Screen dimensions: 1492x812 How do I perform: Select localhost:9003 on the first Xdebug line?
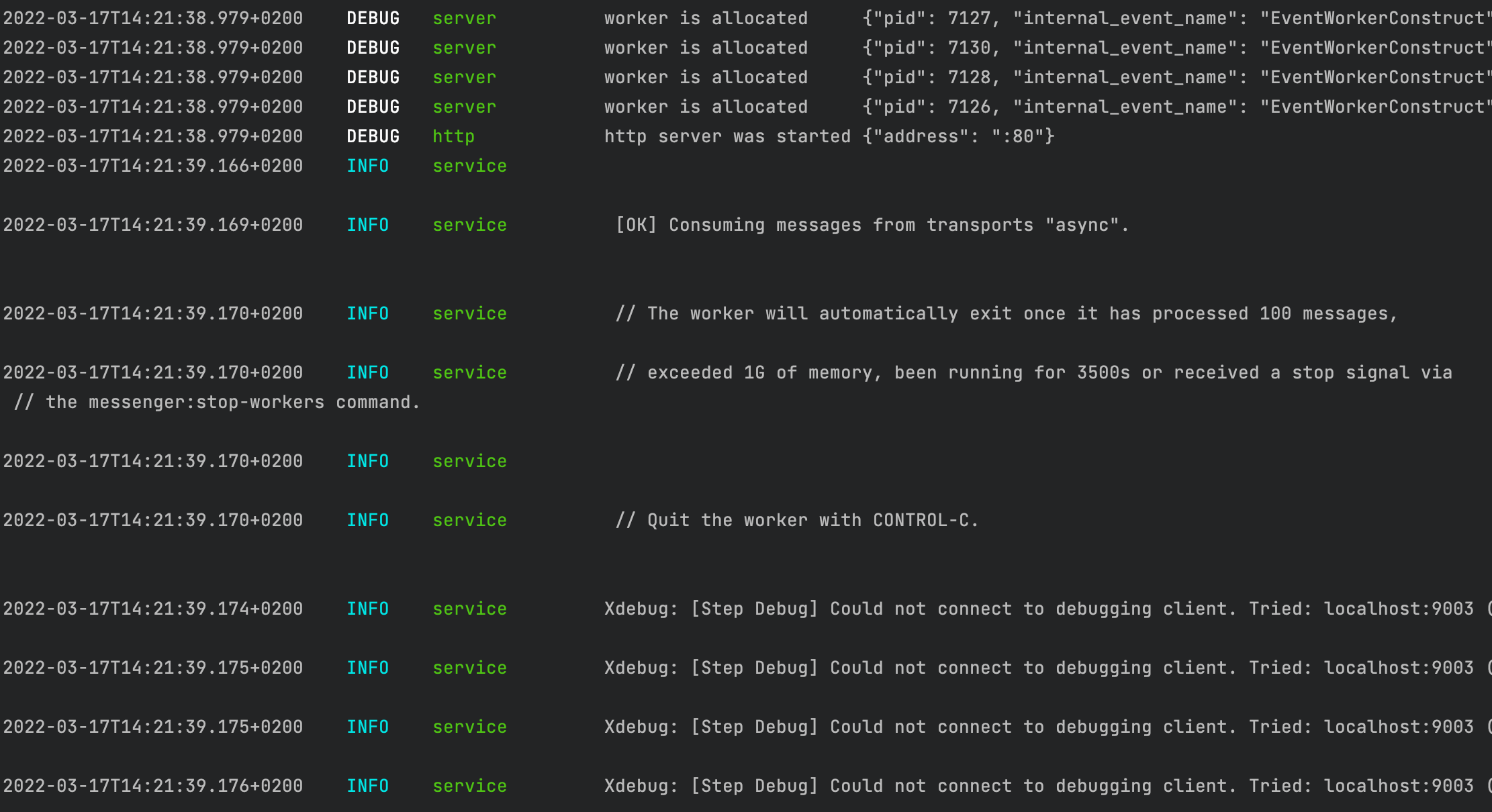pos(1397,608)
